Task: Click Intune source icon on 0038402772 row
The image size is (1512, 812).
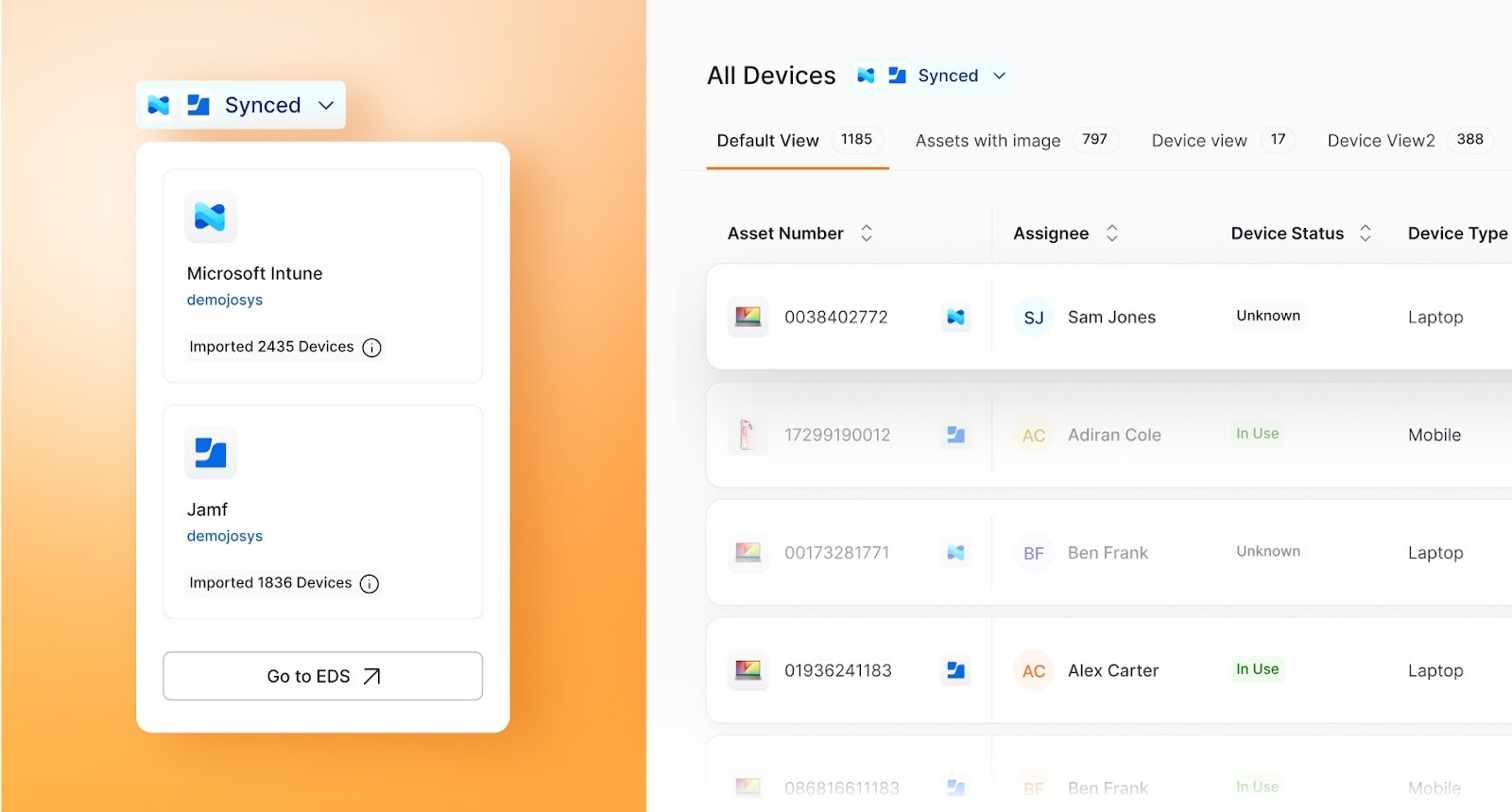Action: click(x=955, y=318)
